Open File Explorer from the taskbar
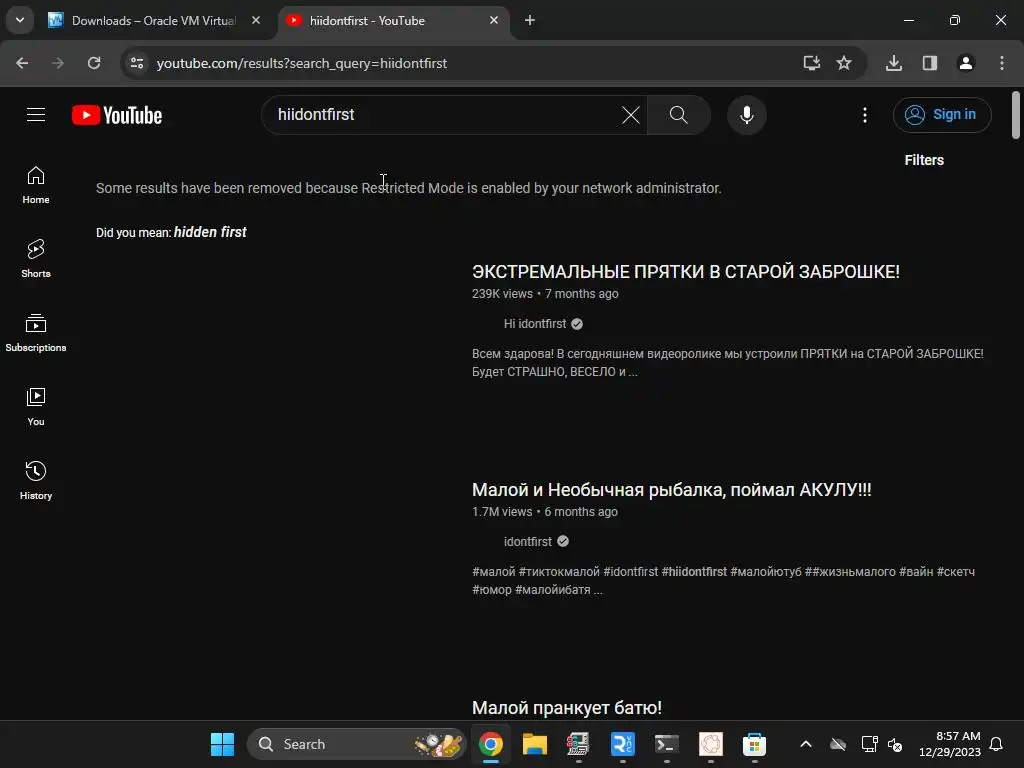The width and height of the screenshot is (1024, 768). click(x=534, y=744)
